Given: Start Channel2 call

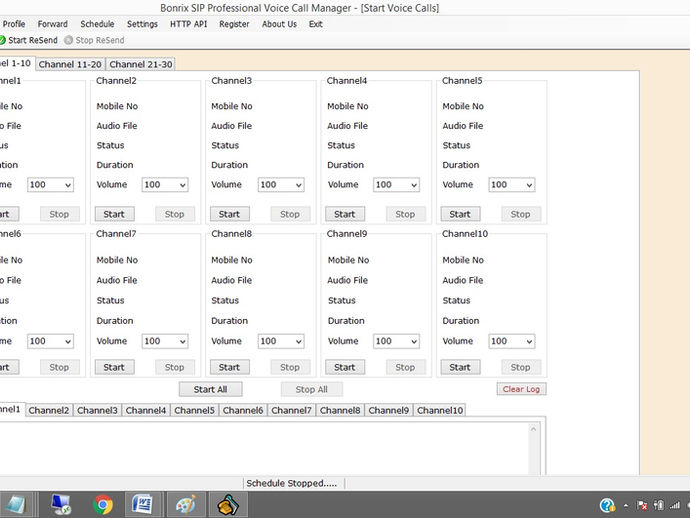Looking at the screenshot, I should (114, 214).
